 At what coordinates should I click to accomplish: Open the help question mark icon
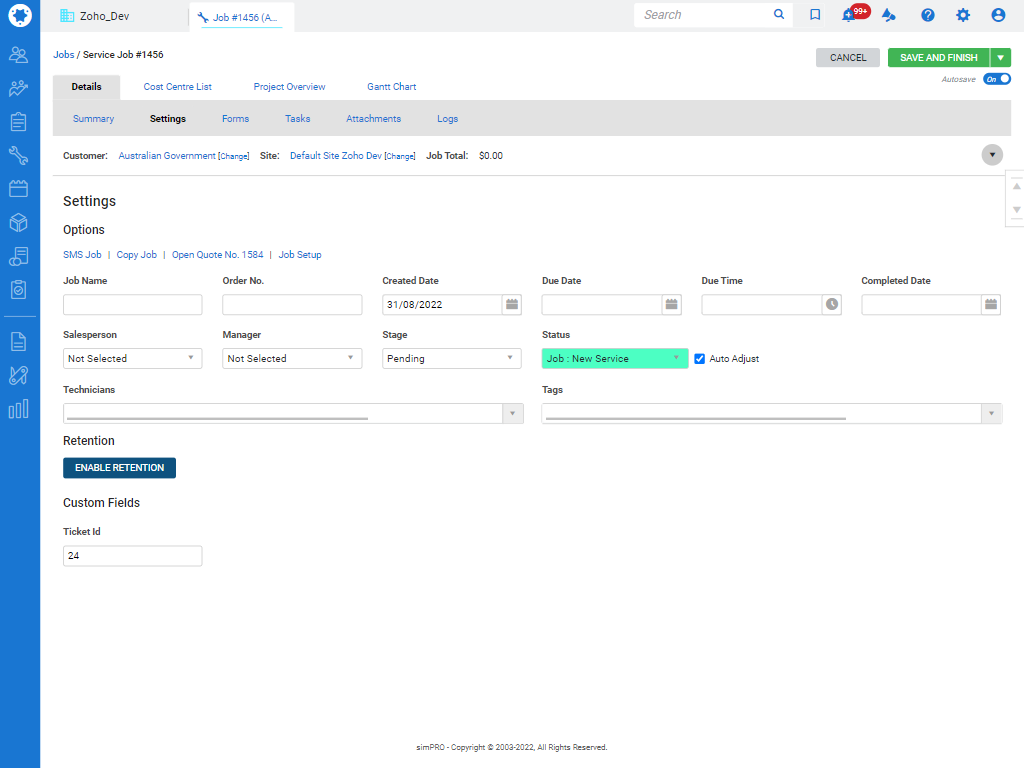927,15
